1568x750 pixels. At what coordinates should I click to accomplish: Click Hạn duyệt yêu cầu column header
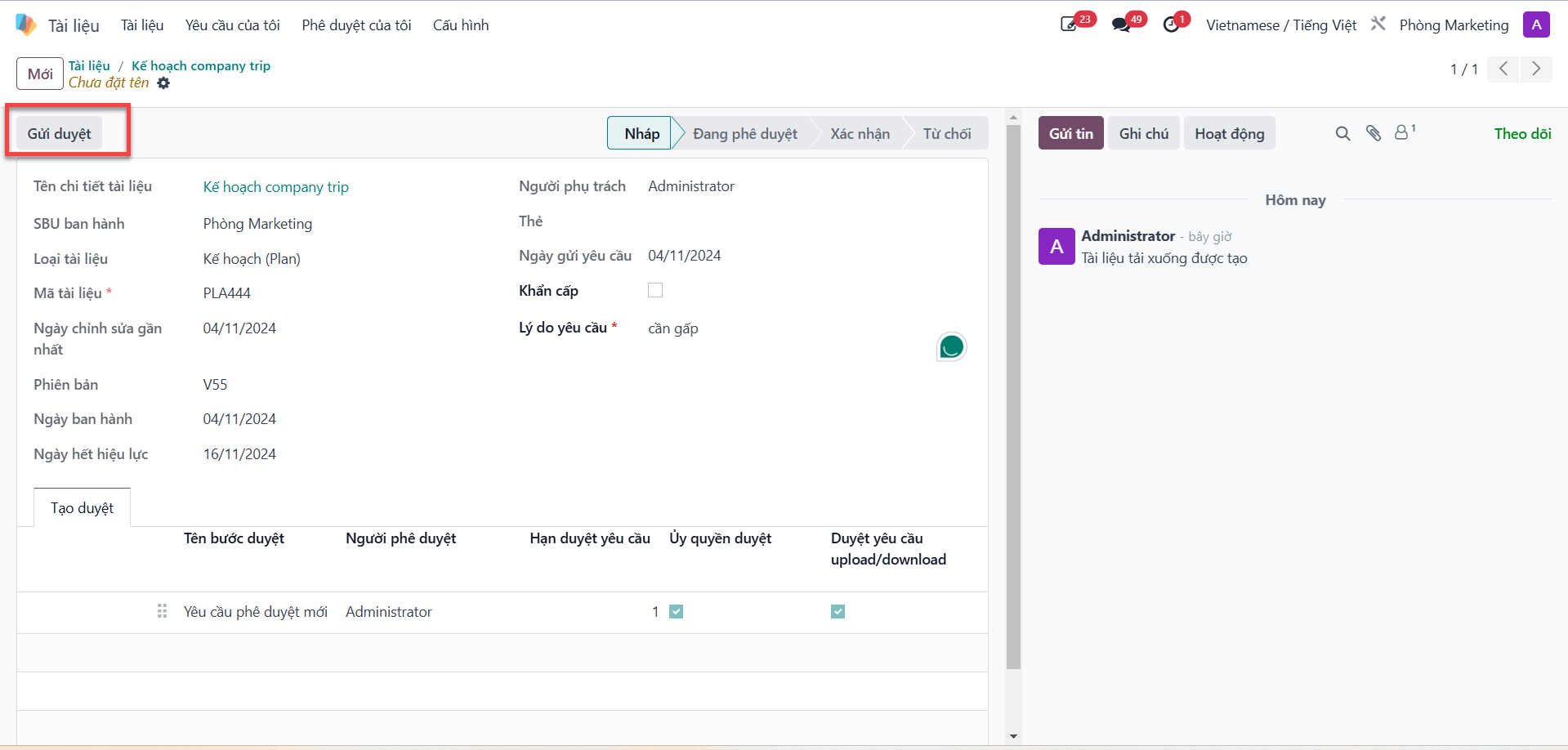point(590,538)
